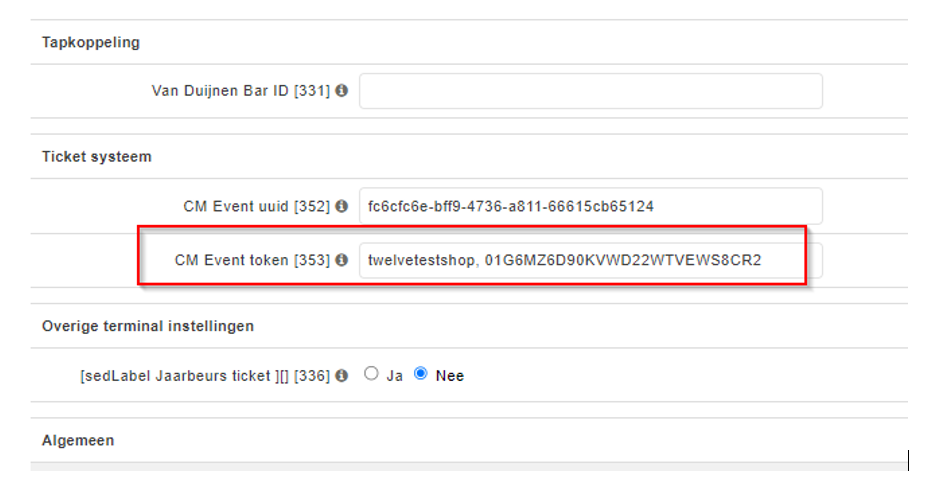Viewport: 931px width, 484px height.
Task: Click info icon next to CM Event uuid
Action: tap(342, 206)
